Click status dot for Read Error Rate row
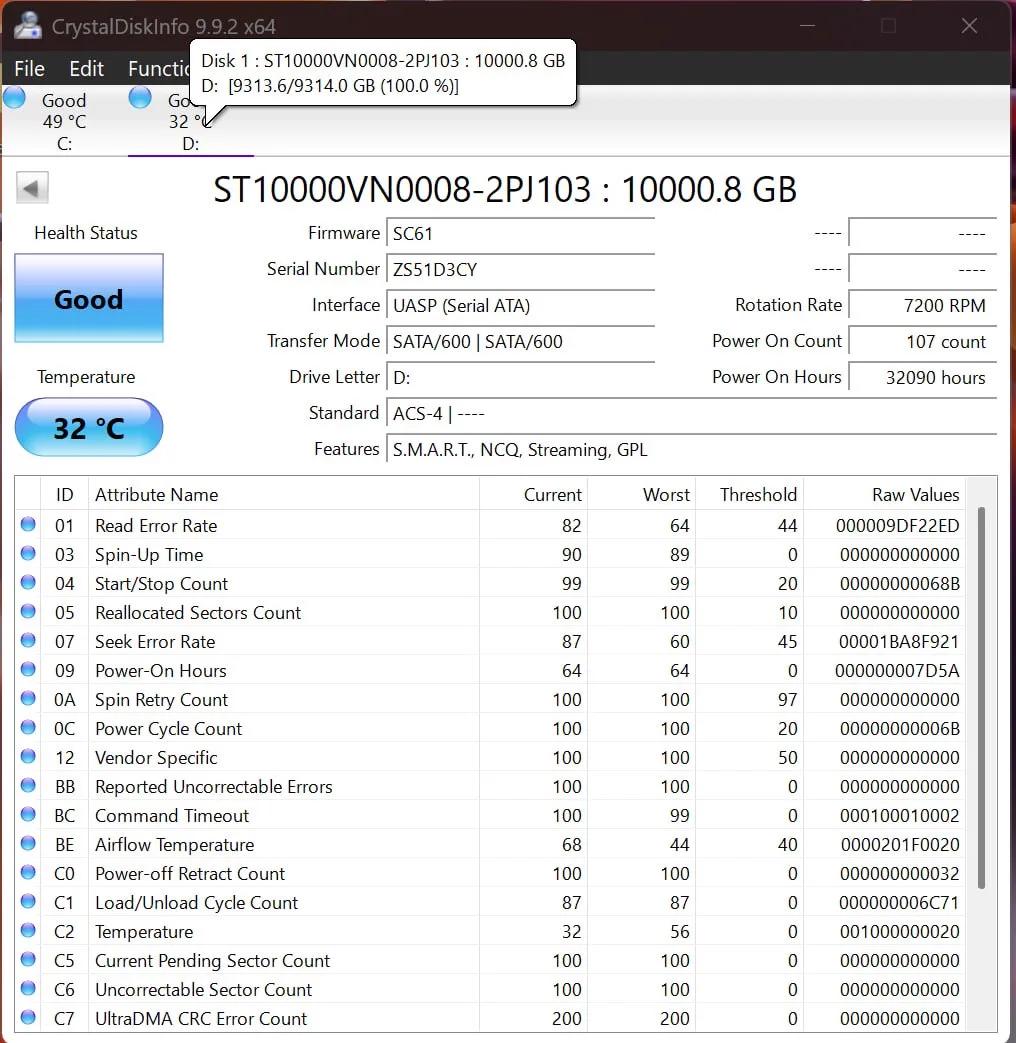 (x=28, y=524)
